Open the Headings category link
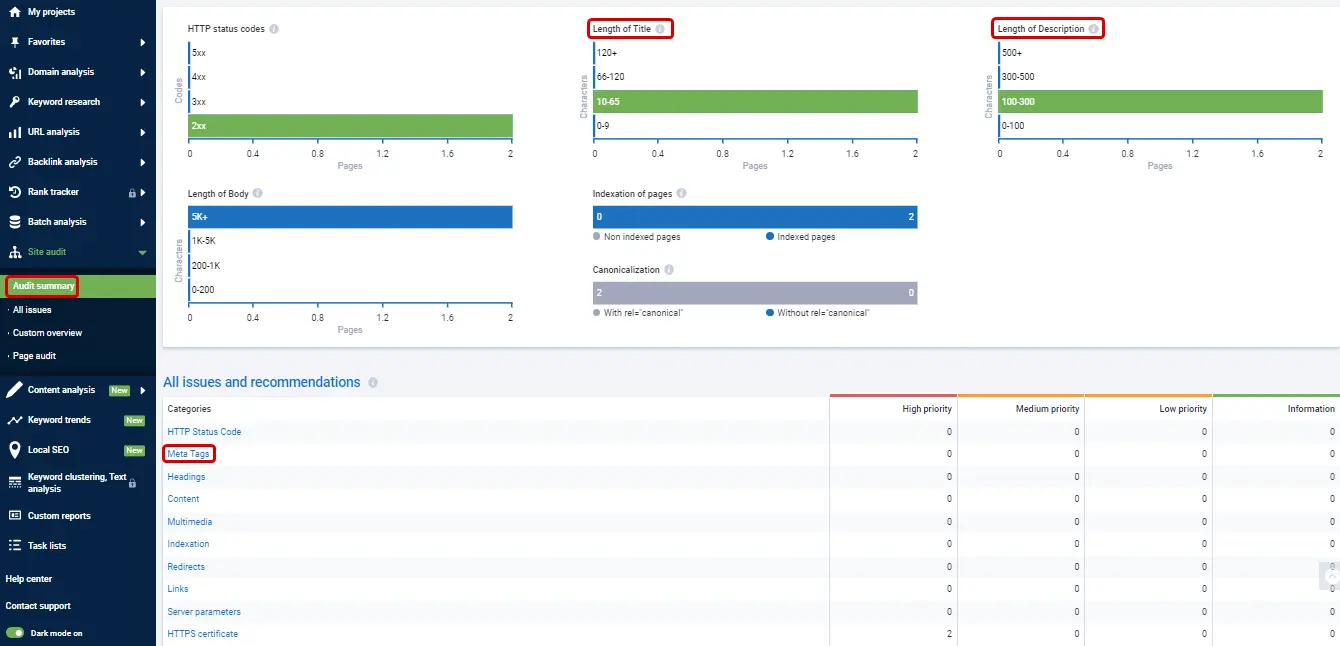Image resolution: width=1340 pixels, height=646 pixels. click(187, 477)
